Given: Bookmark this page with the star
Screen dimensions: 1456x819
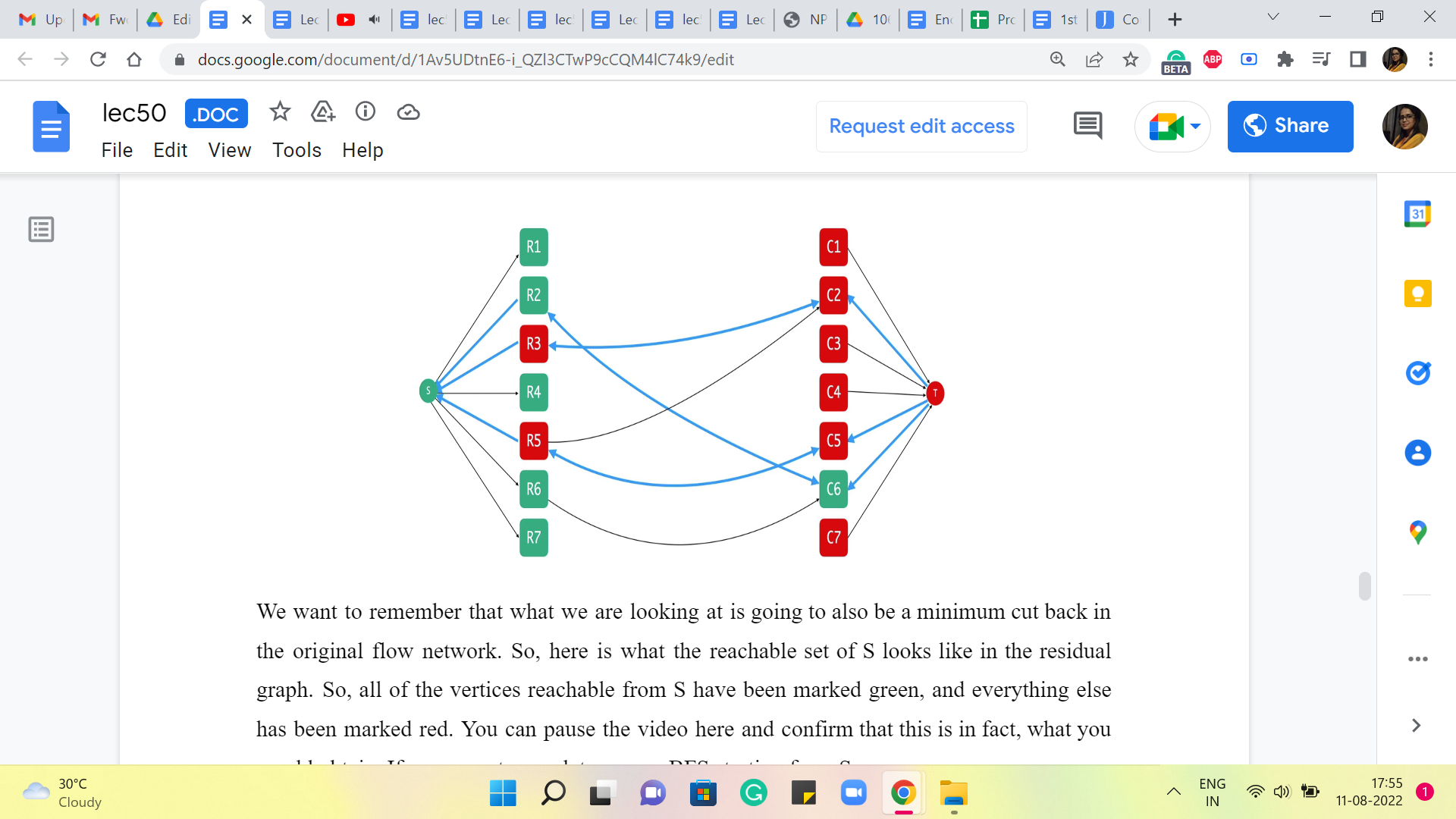Looking at the screenshot, I should coord(1131,59).
